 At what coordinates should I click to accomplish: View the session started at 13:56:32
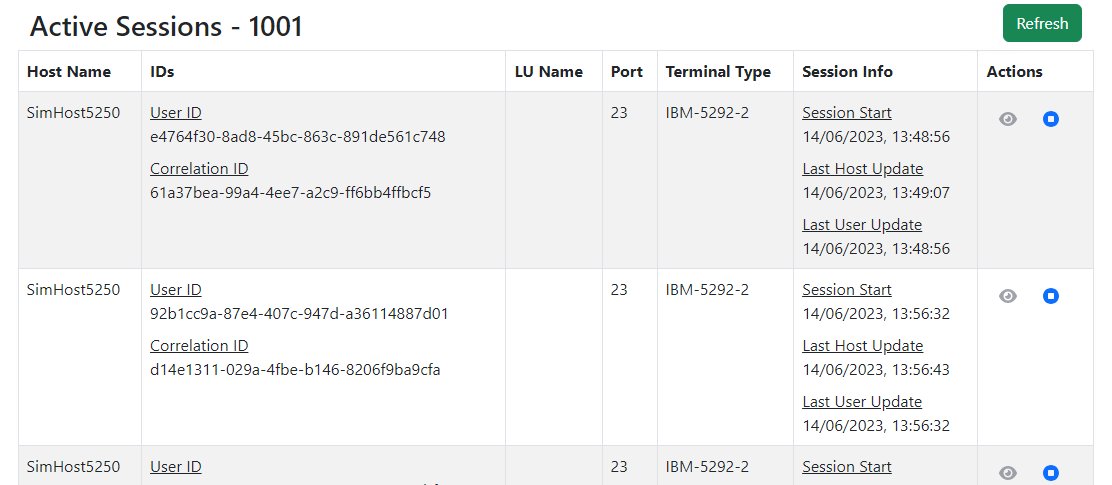point(1008,296)
